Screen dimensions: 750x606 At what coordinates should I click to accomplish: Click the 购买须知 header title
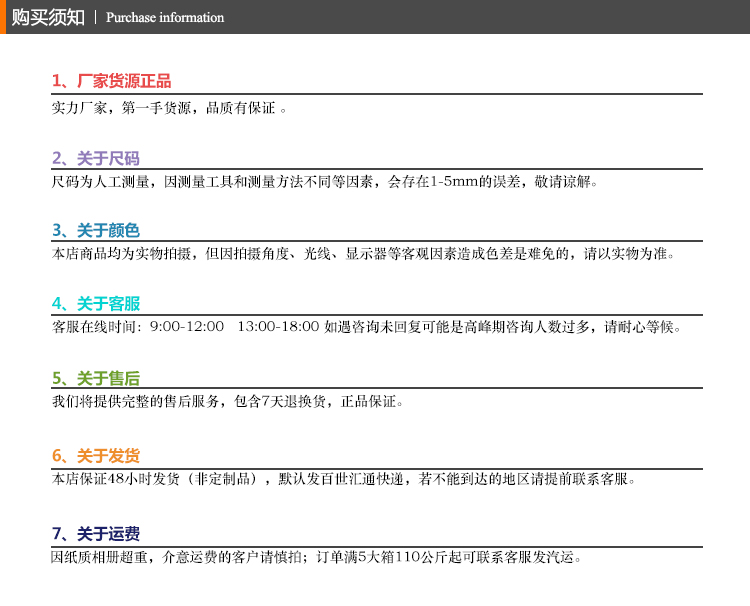[x=48, y=17]
